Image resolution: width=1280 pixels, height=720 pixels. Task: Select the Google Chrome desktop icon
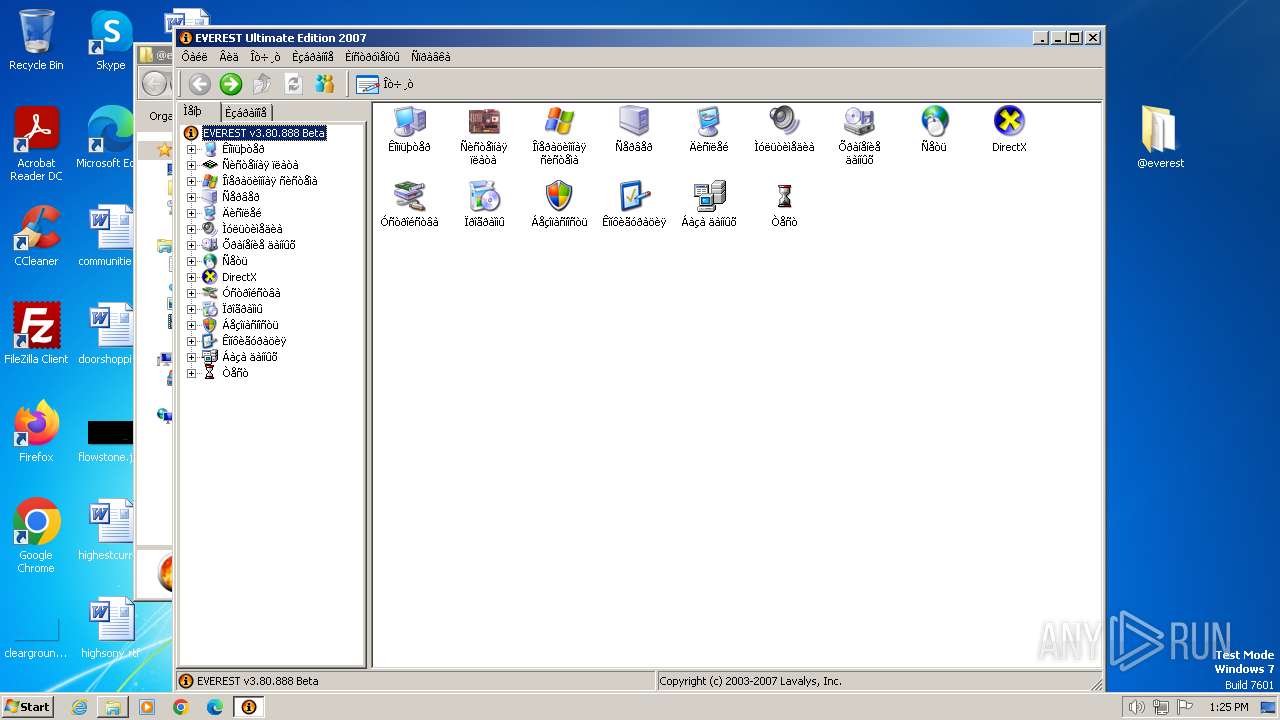[36, 536]
